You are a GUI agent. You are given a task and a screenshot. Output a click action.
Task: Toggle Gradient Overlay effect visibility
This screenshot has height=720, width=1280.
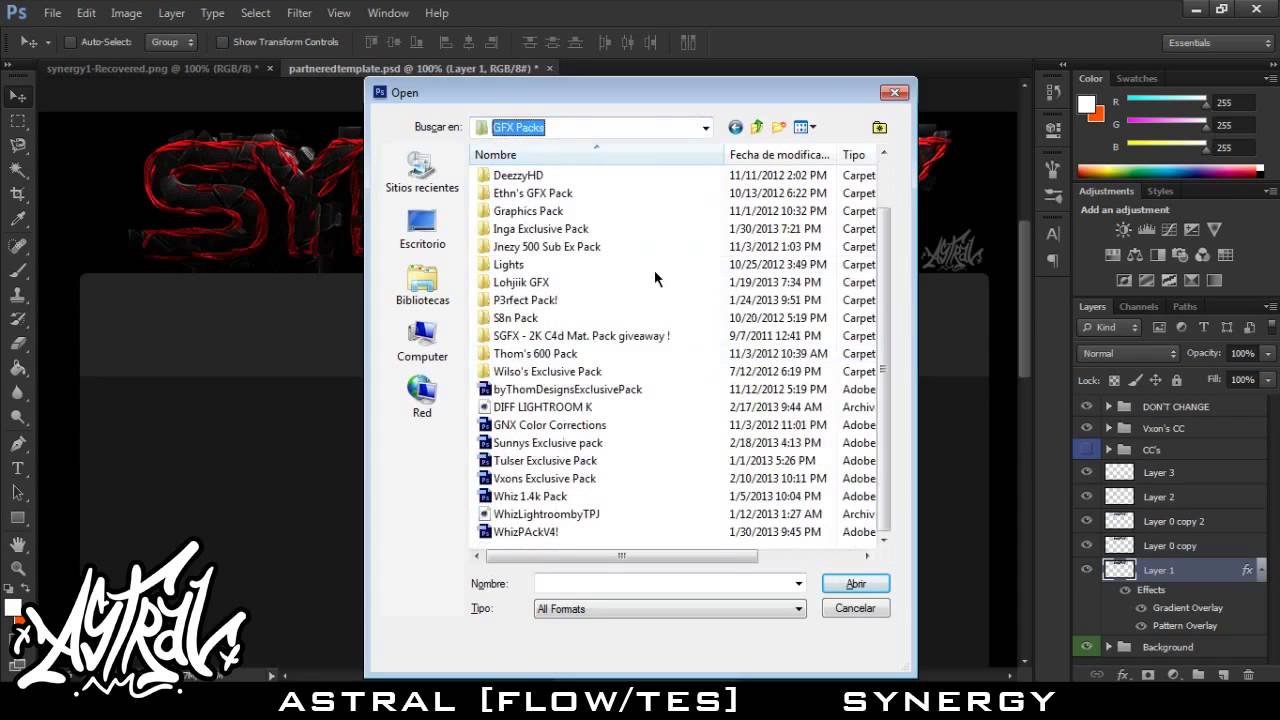tap(1141, 608)
